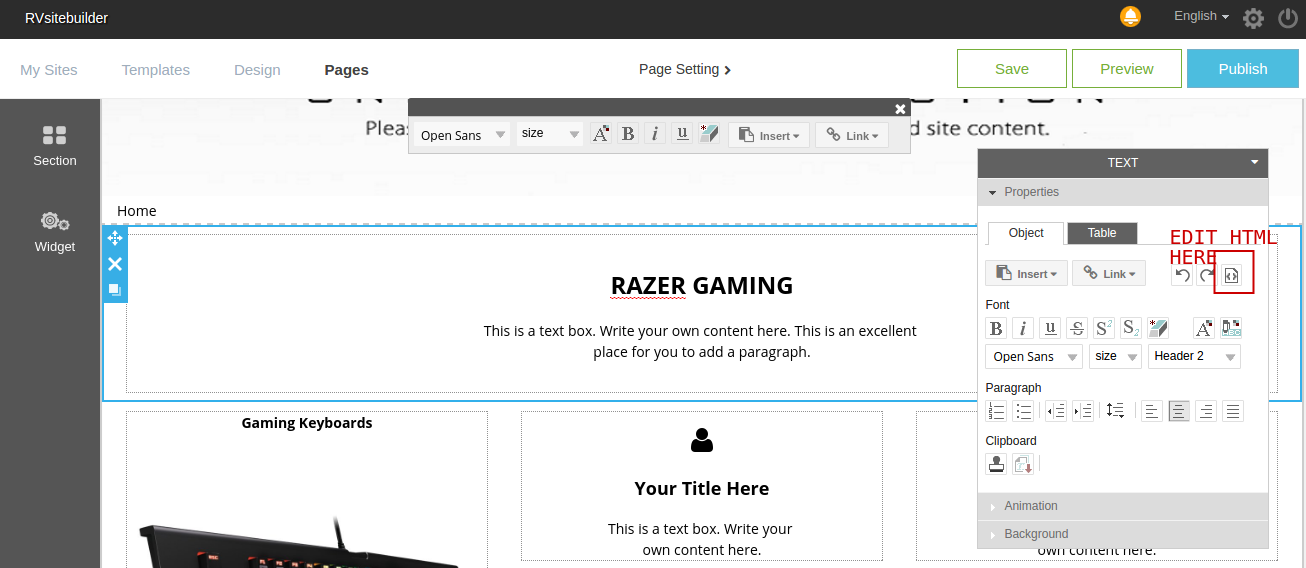
Task: Click the eraser icon in floating toolbar
Action: [709, 134]
